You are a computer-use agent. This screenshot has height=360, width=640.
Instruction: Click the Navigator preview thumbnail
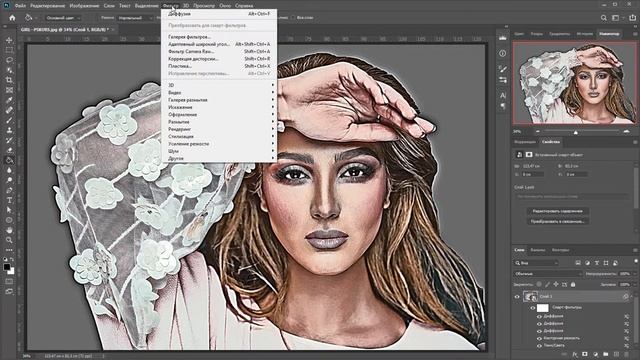[x=574, y=83]
